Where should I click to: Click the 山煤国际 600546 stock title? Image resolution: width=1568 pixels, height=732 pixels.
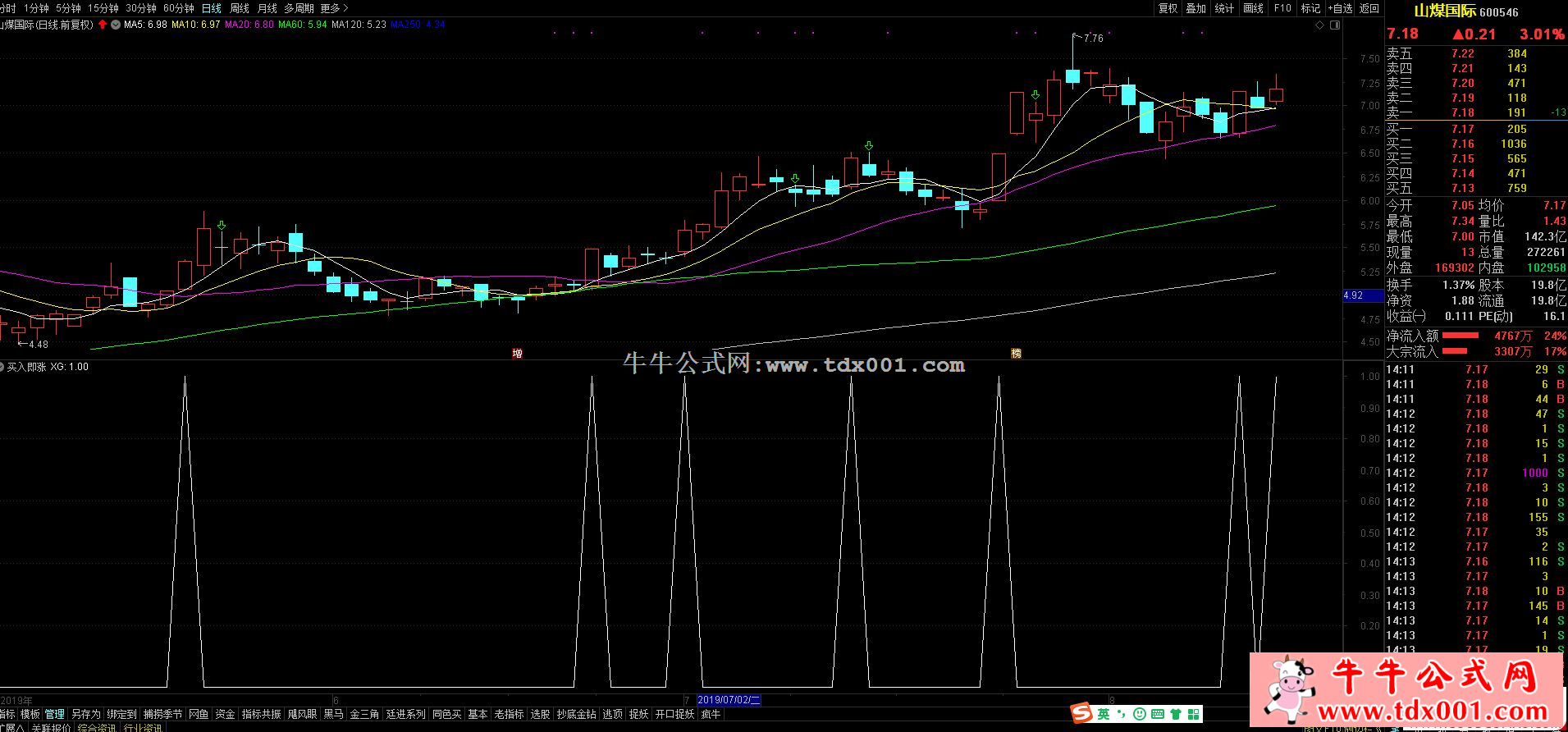[1465, 11]
